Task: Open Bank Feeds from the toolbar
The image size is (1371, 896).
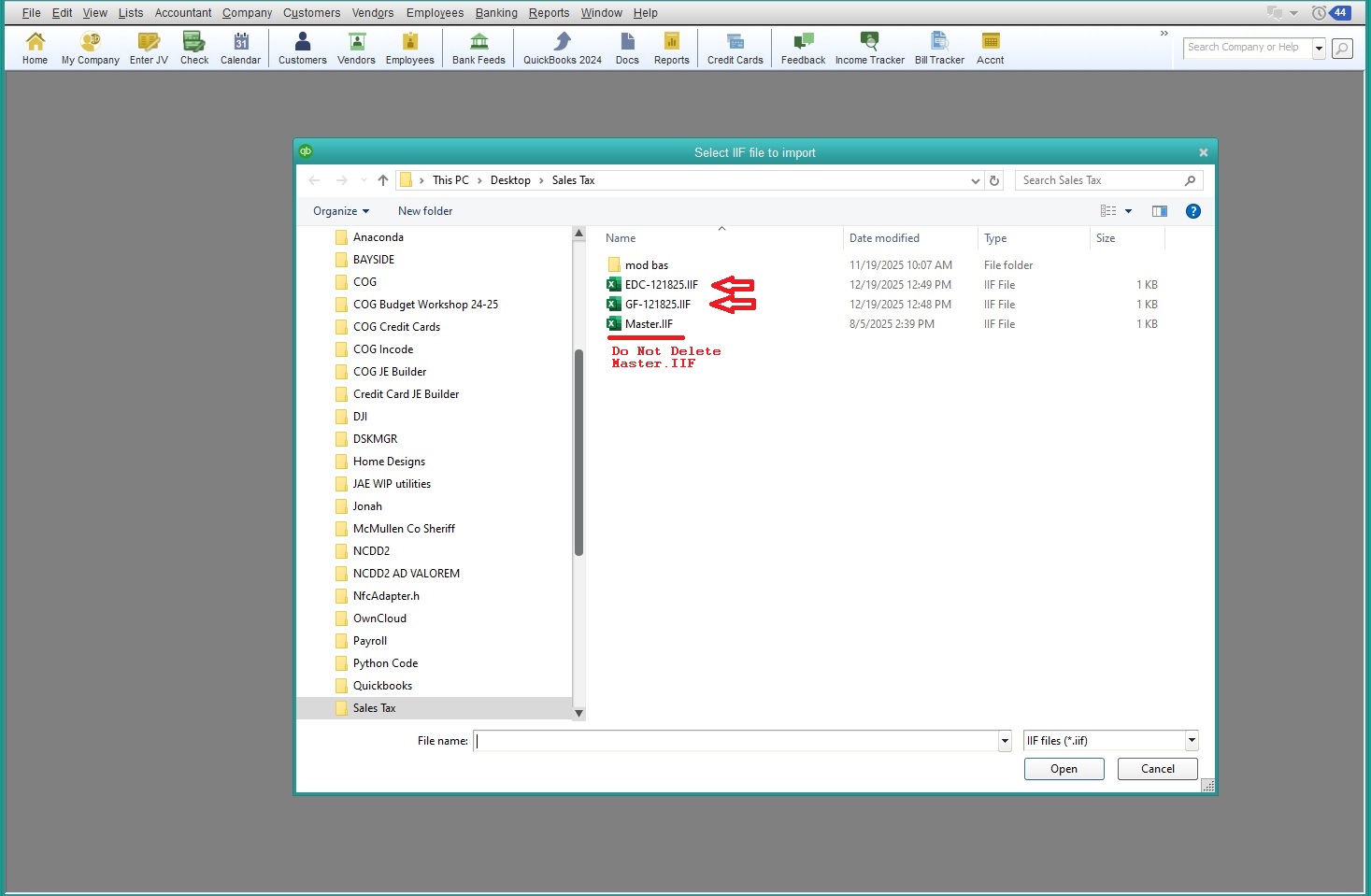Action: click(x=478, y=48)
